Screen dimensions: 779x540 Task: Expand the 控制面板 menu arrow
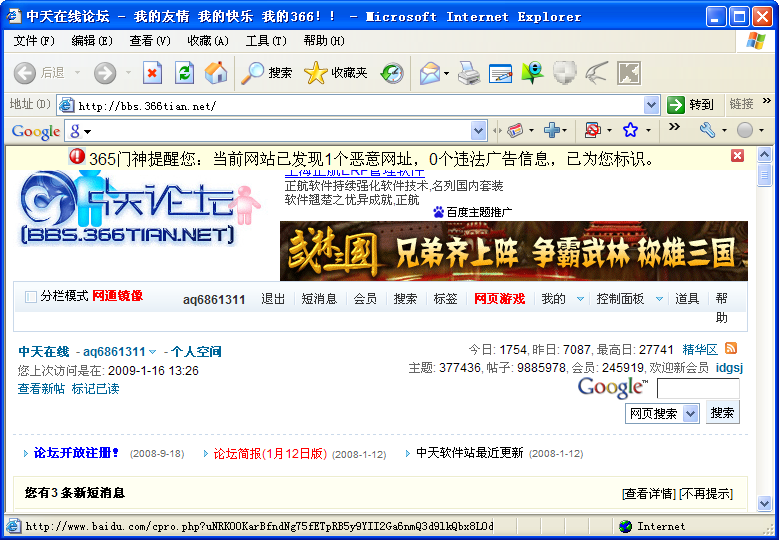click(659, 299)
